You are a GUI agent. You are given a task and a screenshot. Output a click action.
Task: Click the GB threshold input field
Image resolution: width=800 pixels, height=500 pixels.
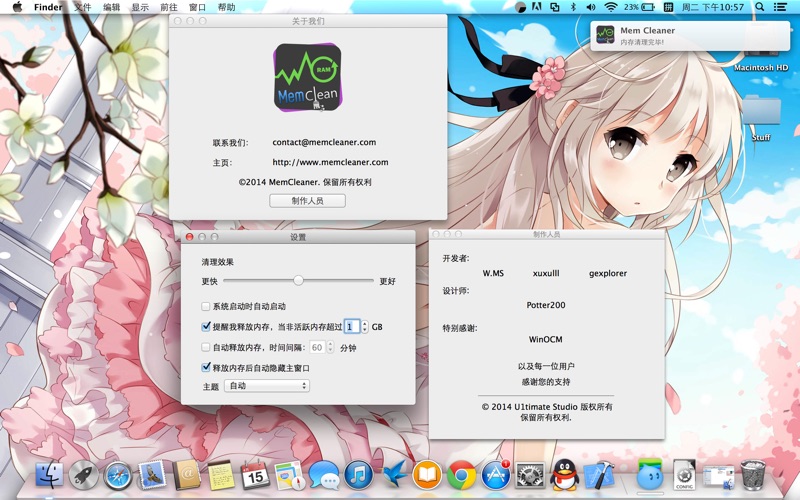tap(352, 327)
